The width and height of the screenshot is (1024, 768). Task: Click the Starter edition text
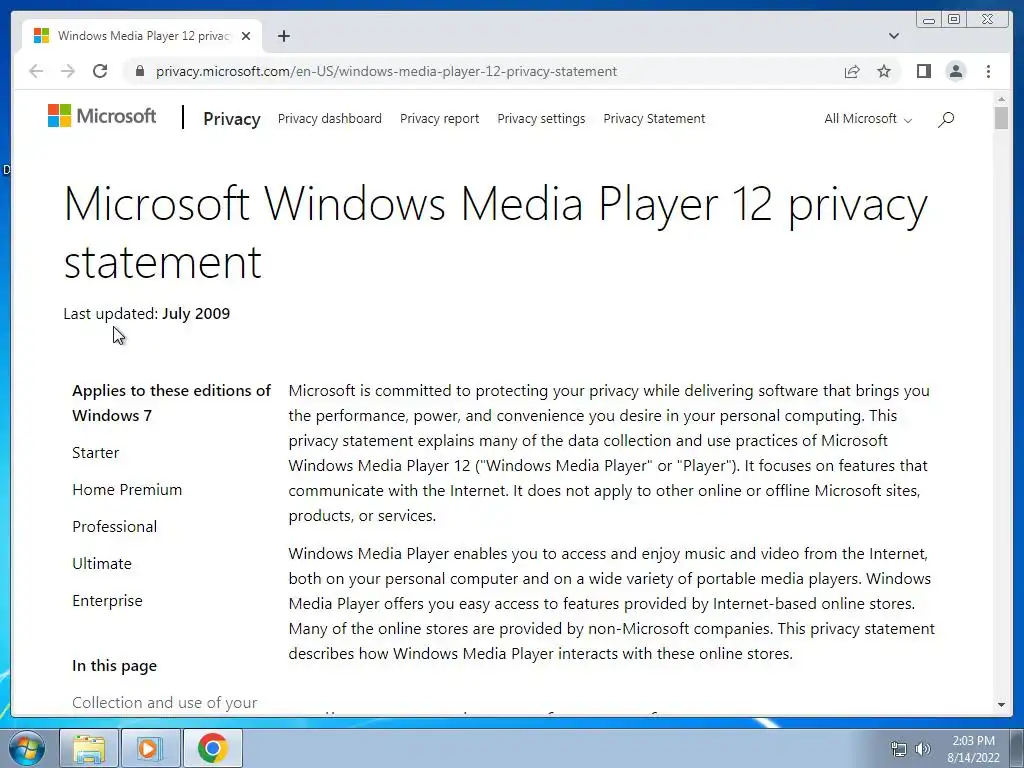point(95,453)
